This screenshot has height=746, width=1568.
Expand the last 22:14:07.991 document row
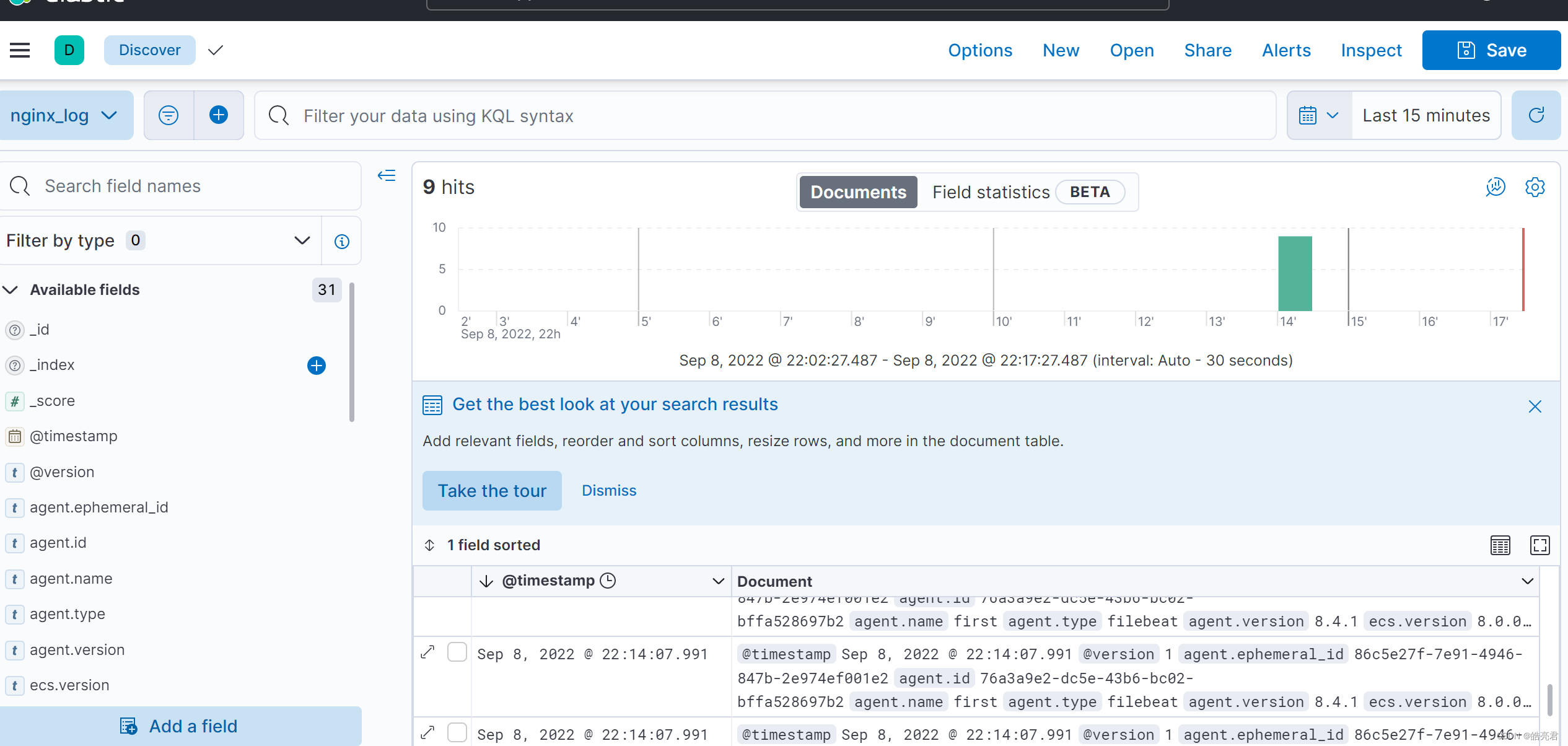(427, 733)
